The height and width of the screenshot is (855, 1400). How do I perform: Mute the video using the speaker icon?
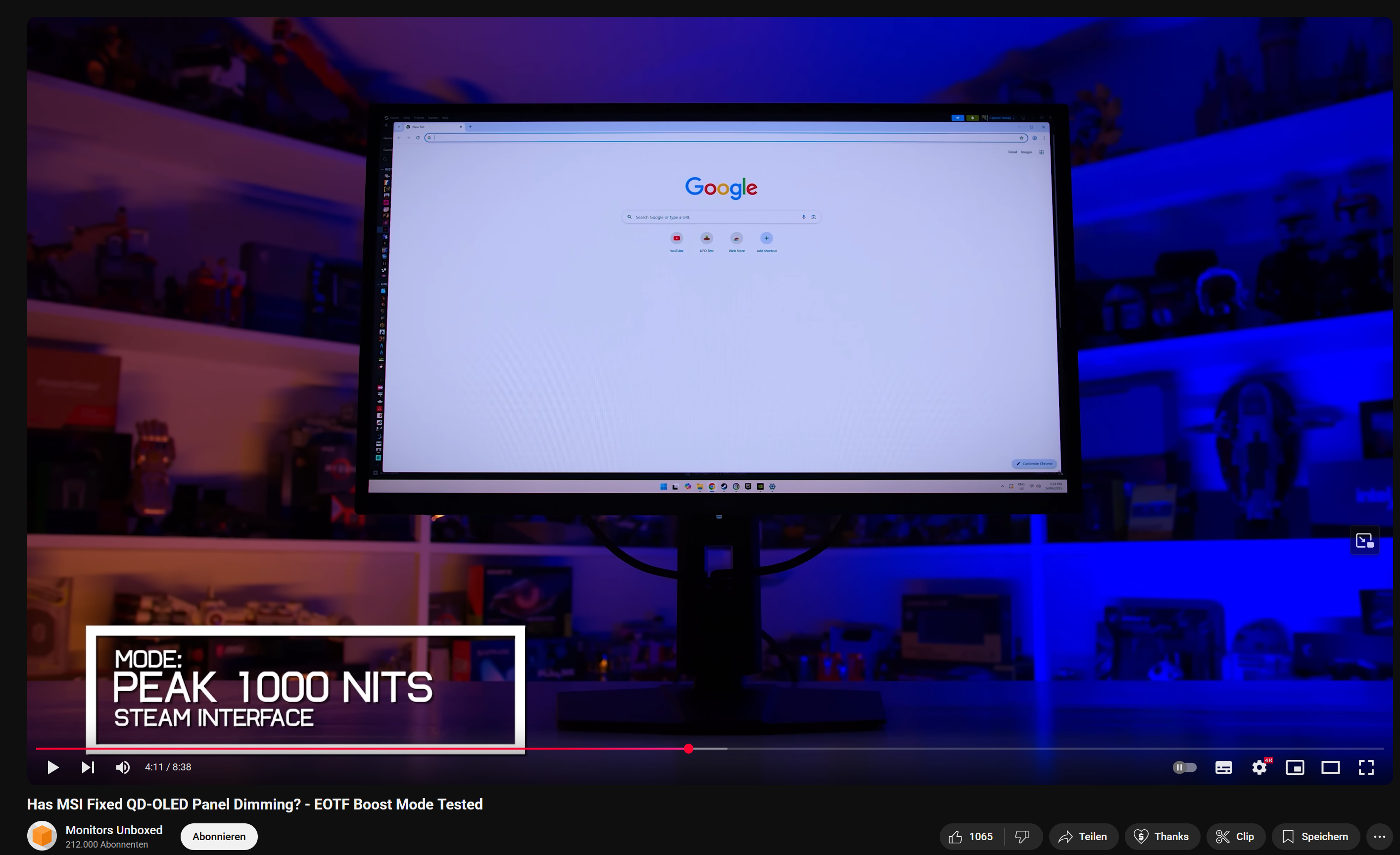point(122,767)
